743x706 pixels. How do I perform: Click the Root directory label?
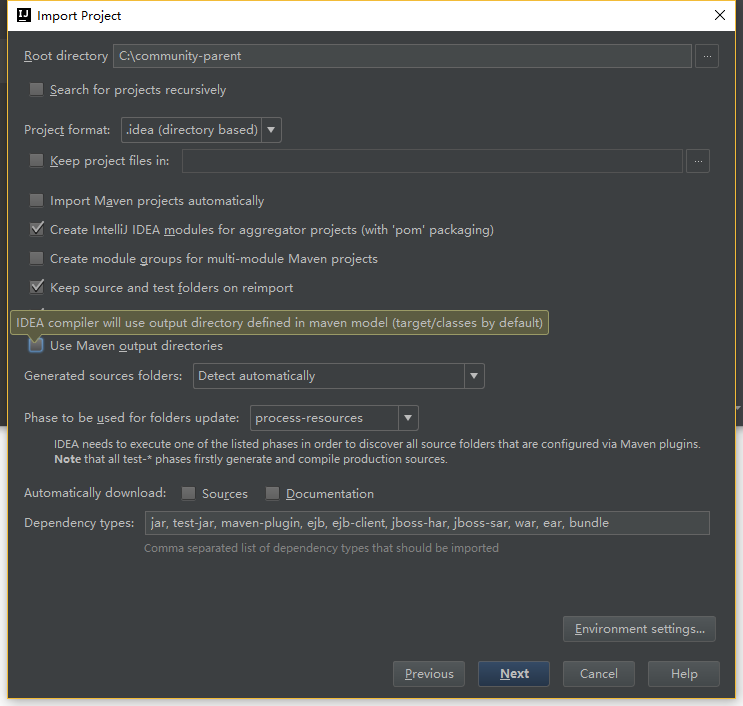pos(66,56)
